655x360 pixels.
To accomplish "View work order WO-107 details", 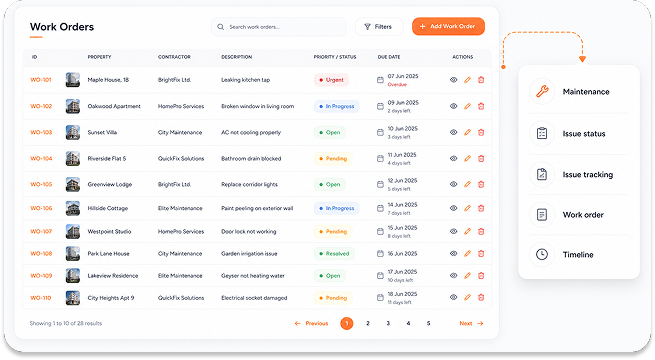I will coord(453,231).
